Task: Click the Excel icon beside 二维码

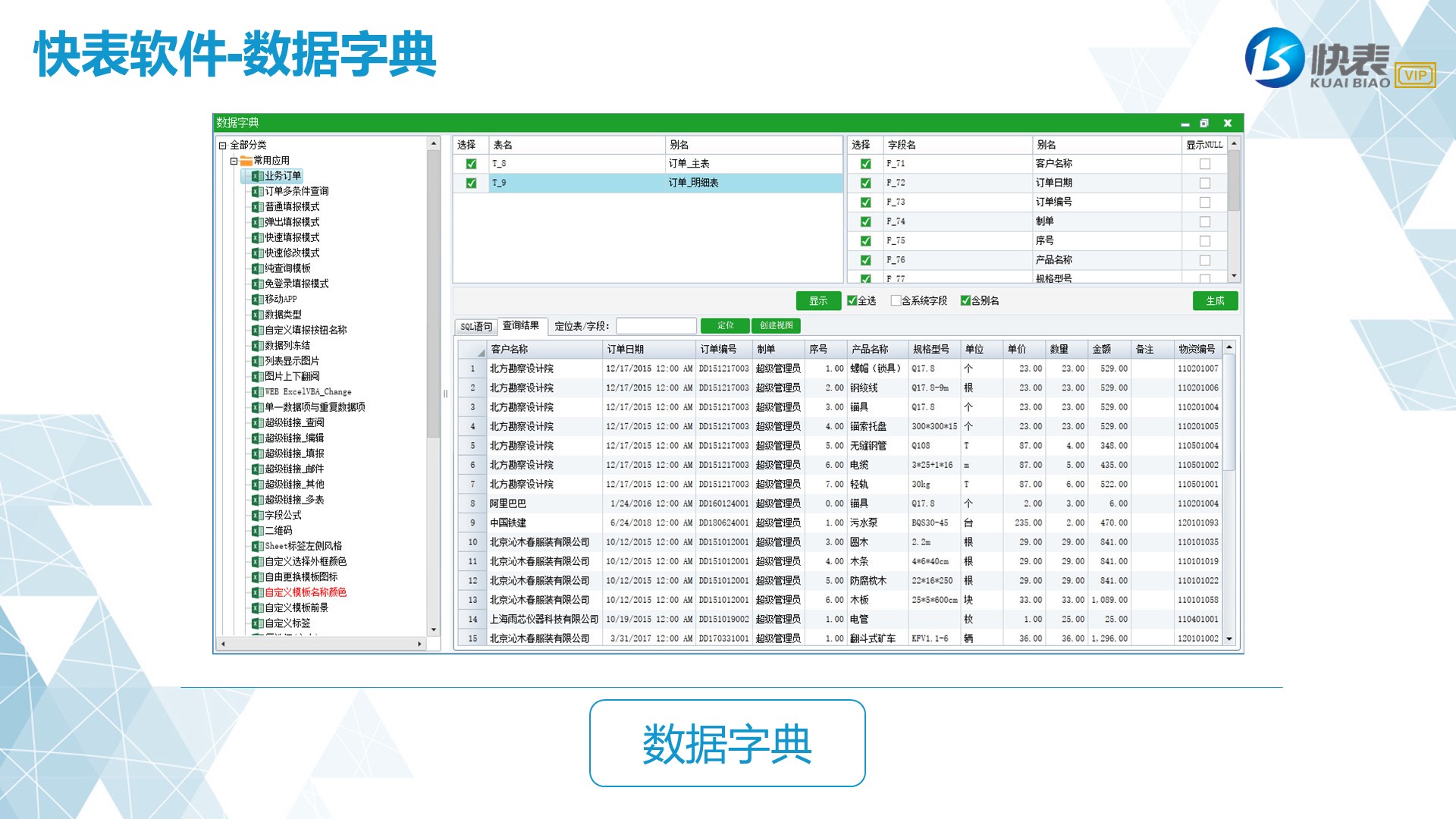Action: coord(257,531)
